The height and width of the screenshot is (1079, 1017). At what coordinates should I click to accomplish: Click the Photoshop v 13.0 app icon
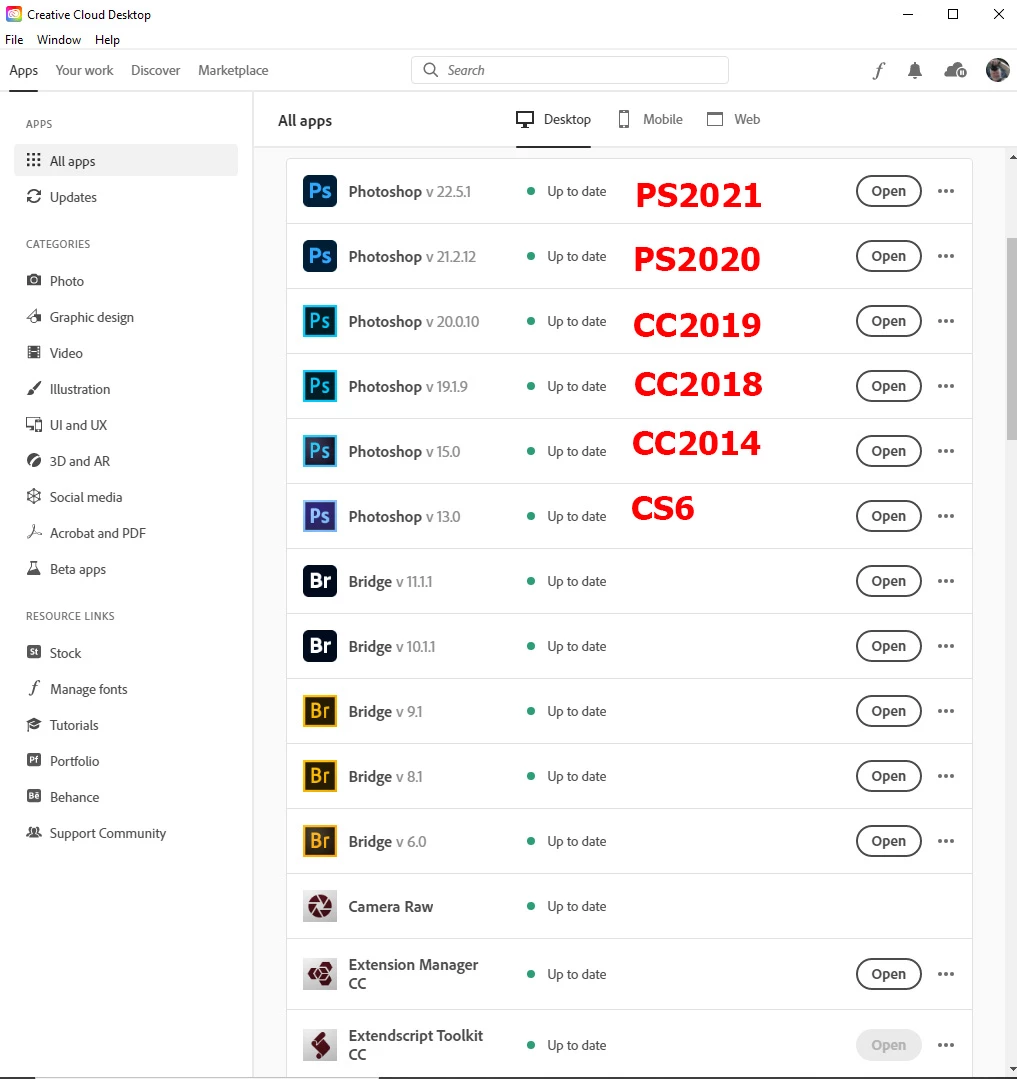pos(320,516)
